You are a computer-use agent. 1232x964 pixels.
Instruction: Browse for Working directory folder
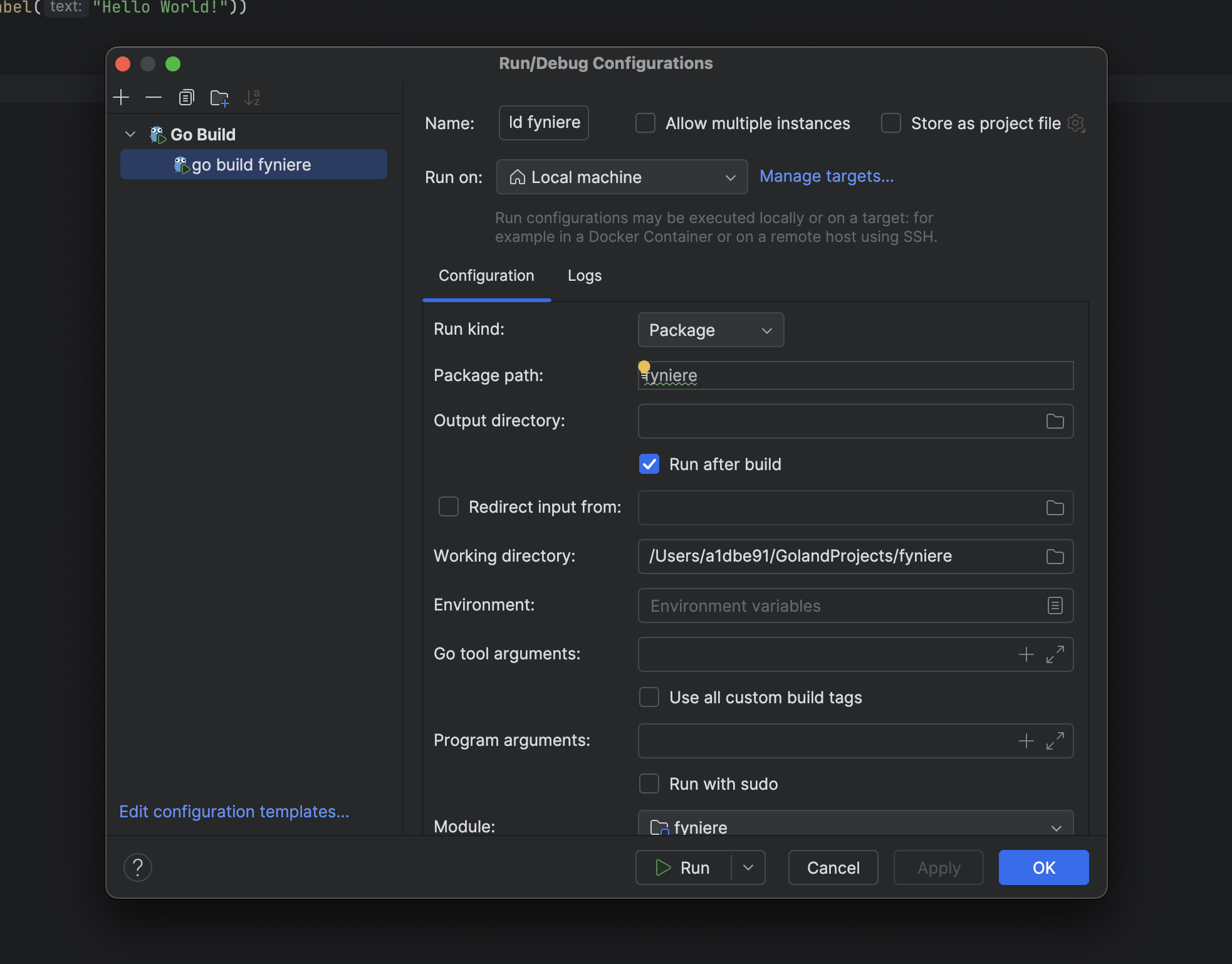coord(1055,557)
